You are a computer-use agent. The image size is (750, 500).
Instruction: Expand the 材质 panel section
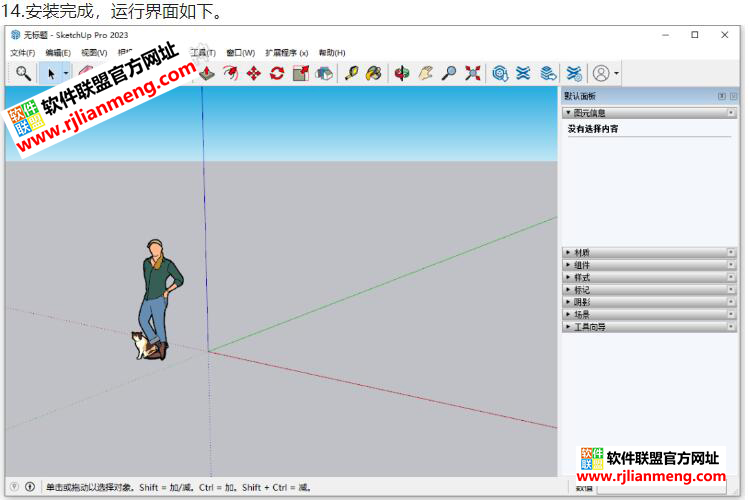point(569,252)
